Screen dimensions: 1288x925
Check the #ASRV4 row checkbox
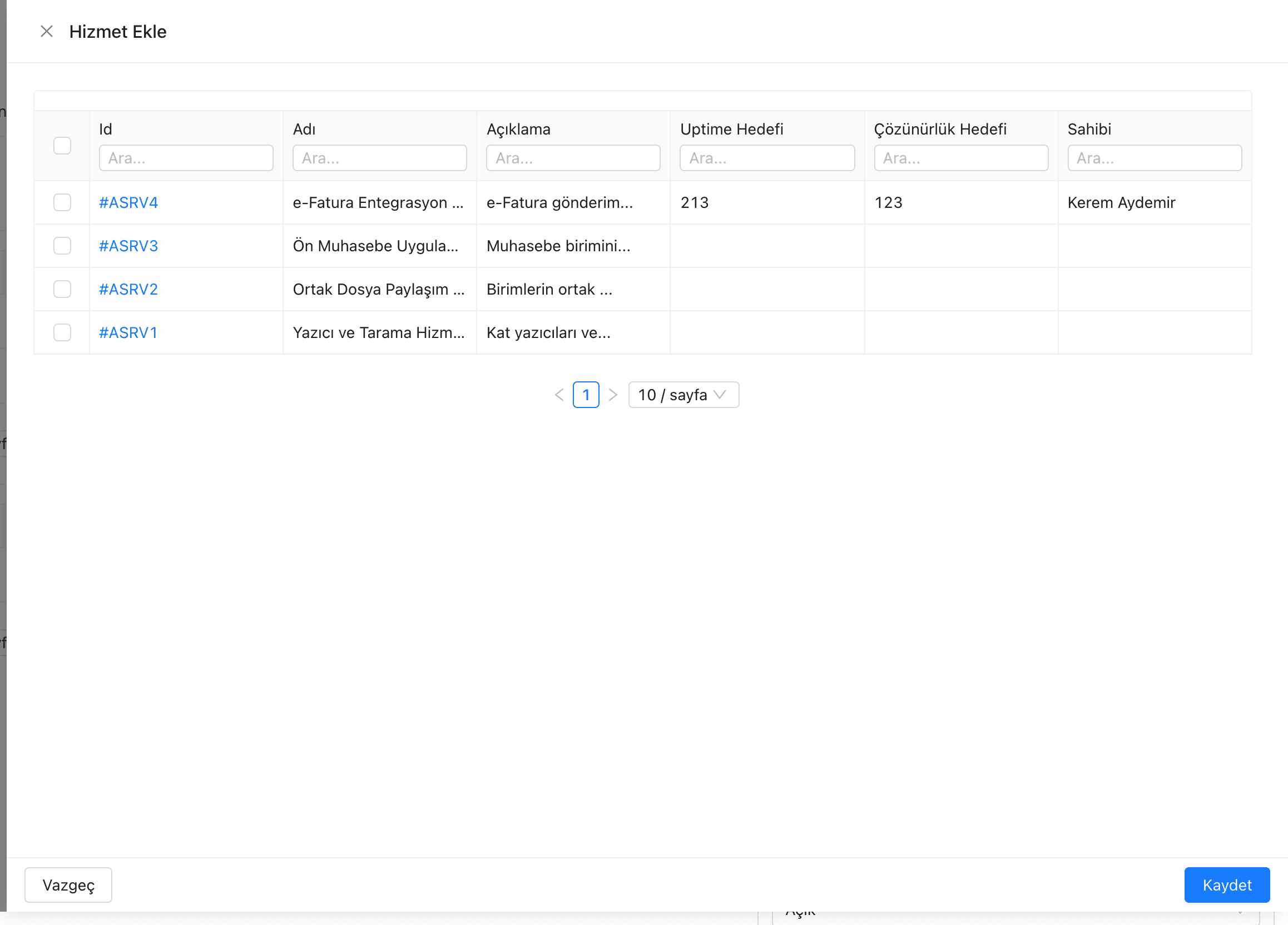coord(62,202)
